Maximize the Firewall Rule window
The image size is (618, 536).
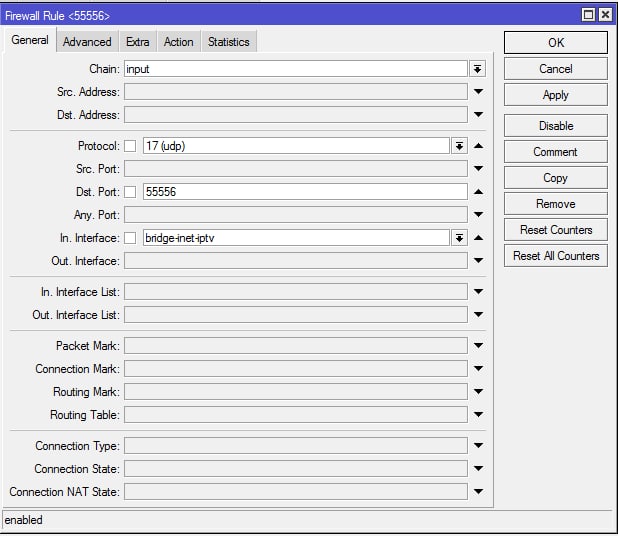tap(588, 15)
